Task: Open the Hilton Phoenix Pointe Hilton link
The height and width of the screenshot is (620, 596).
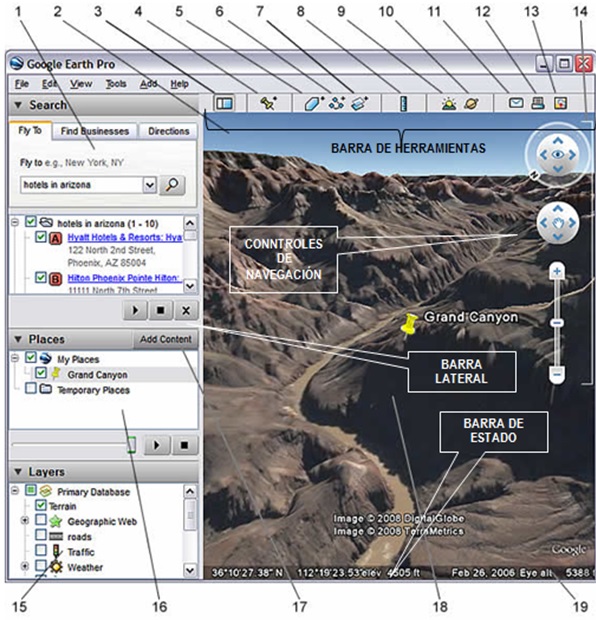Action: click(x=125, y=278)
